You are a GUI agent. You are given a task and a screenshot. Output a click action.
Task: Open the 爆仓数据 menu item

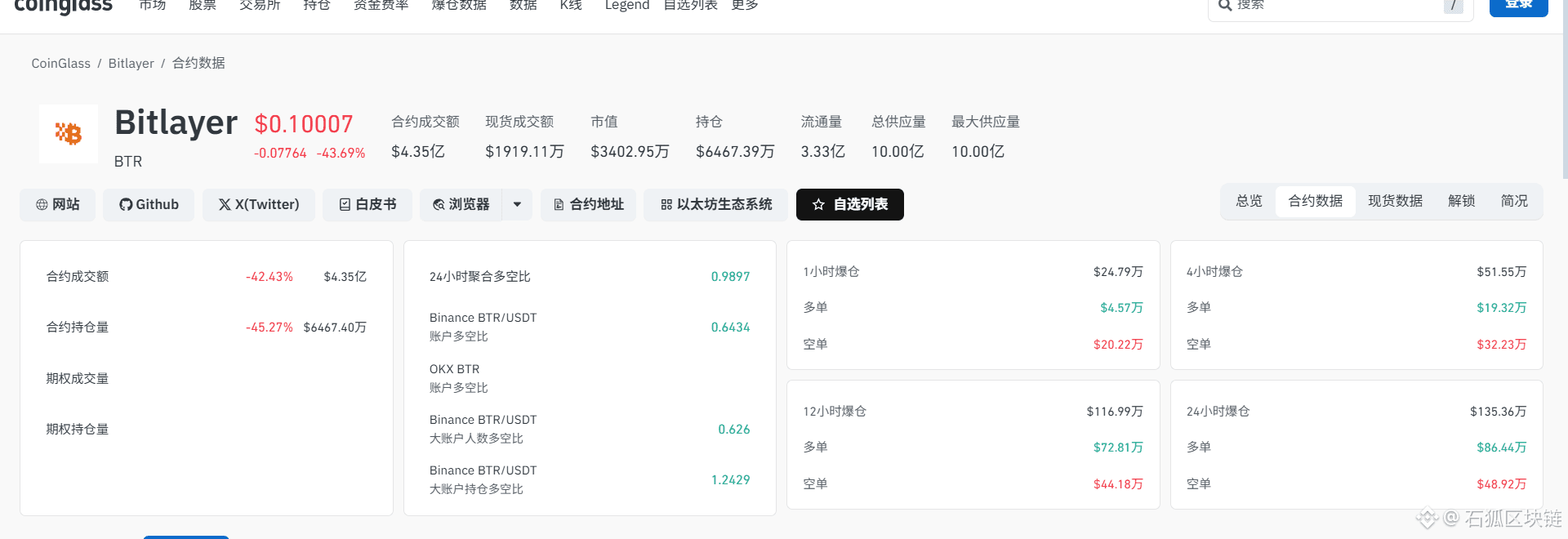pos(459,5)
